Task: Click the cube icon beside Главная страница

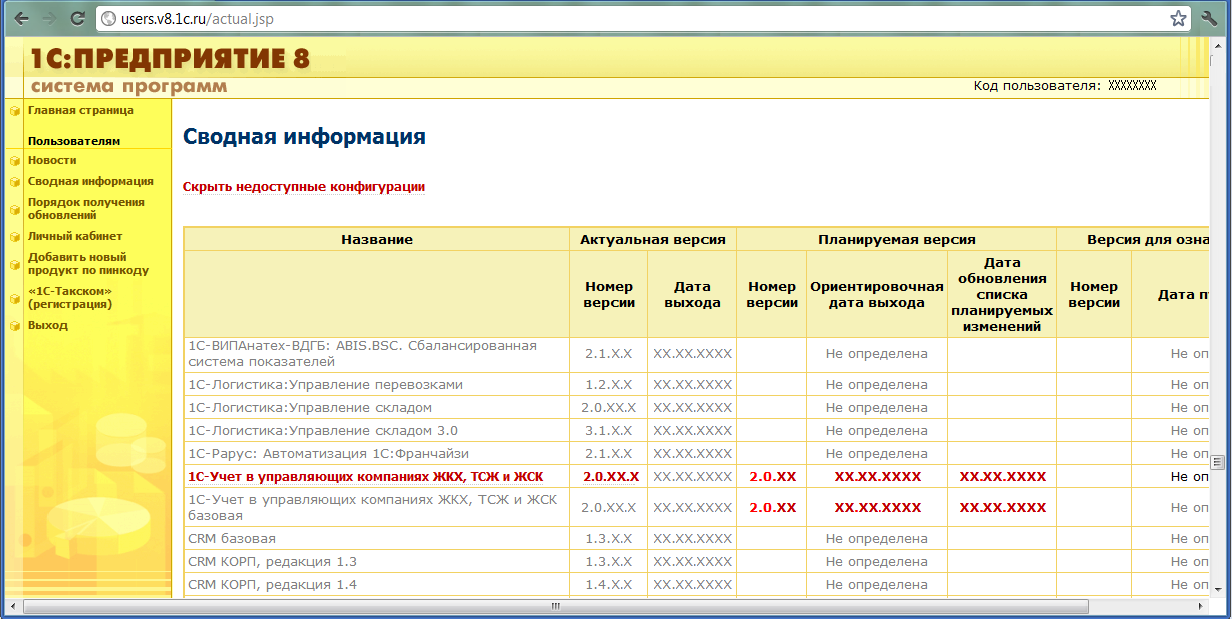Action: point(15,111)
